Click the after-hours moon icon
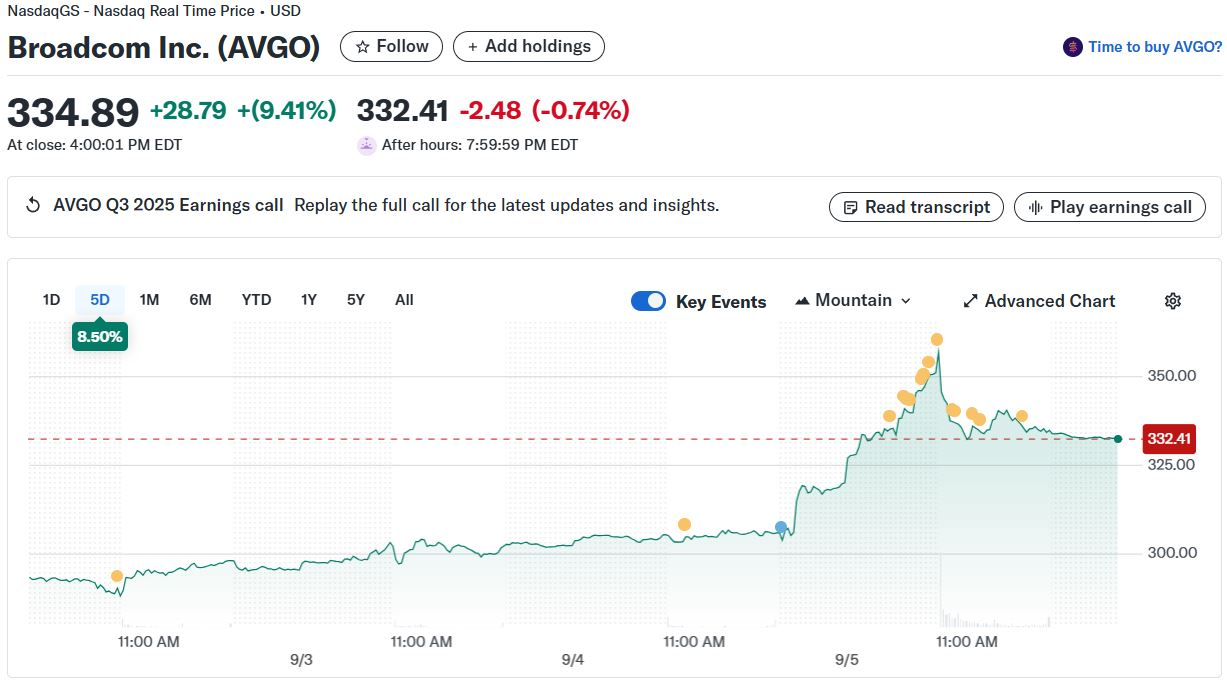The height and width of the screenshot is (684, 1227). point(366,145)
